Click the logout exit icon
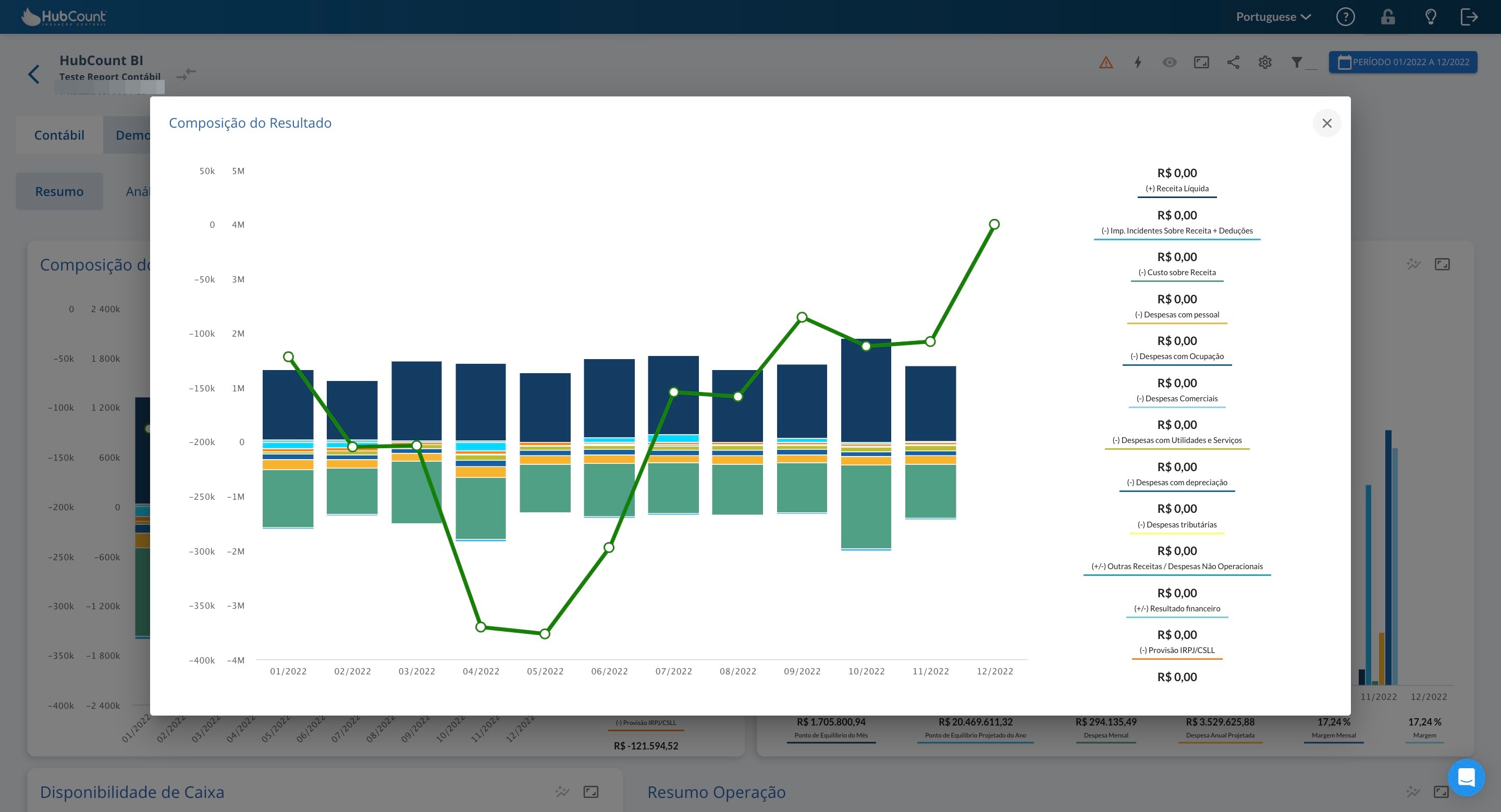The image size is (1501, 812). [1469, 17]
